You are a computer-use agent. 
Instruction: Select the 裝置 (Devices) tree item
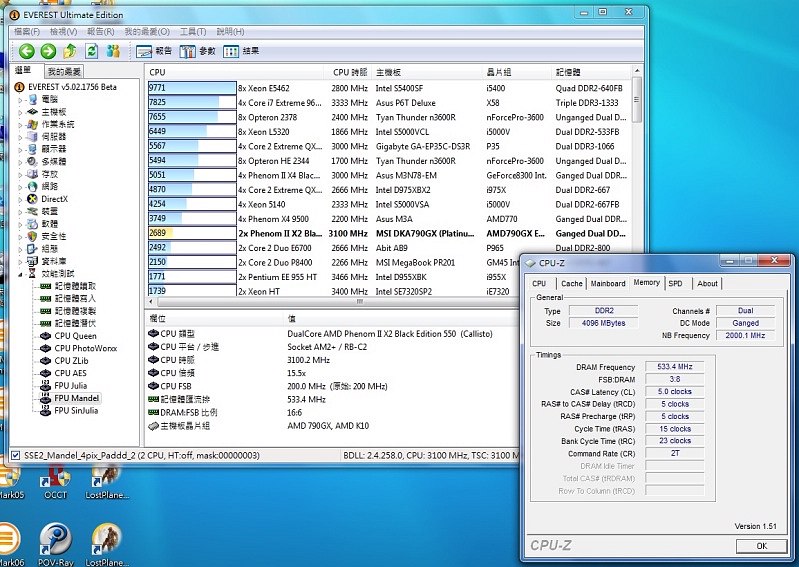[49, 211]
